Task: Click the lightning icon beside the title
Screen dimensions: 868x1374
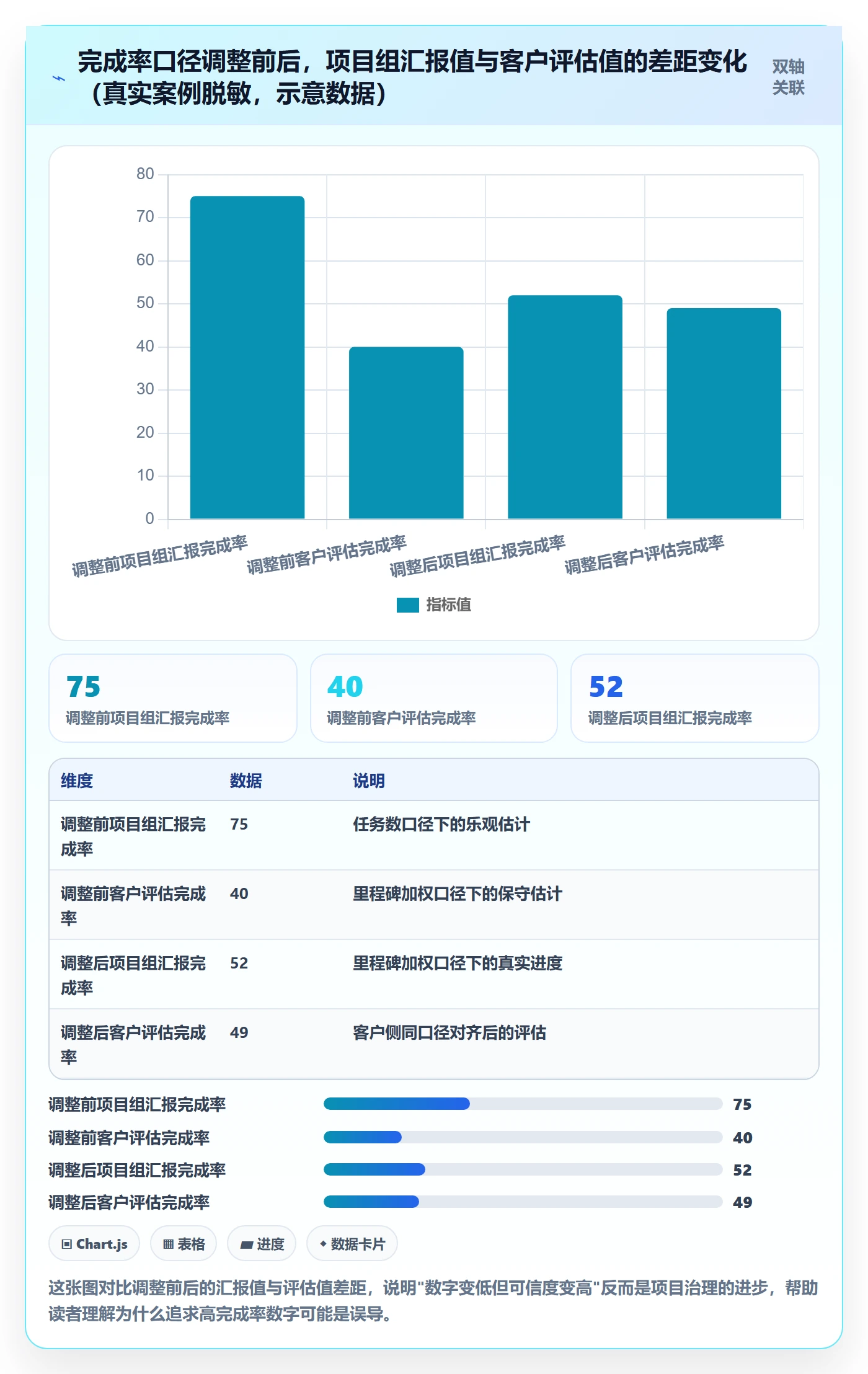Action: pos(59,79)
